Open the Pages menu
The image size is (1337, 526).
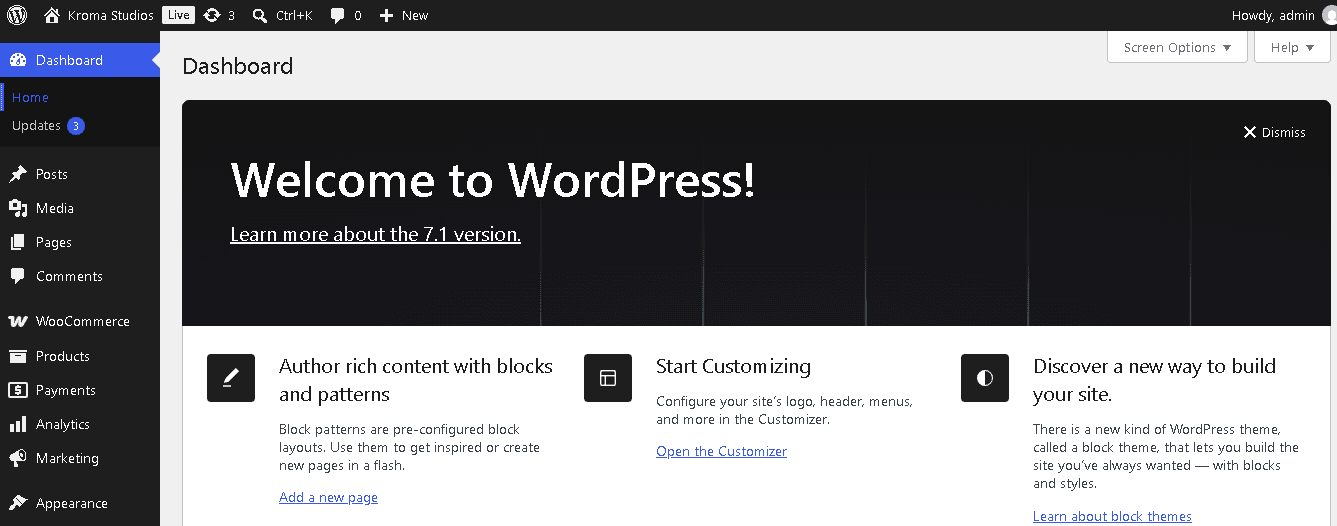coord(80,242)
